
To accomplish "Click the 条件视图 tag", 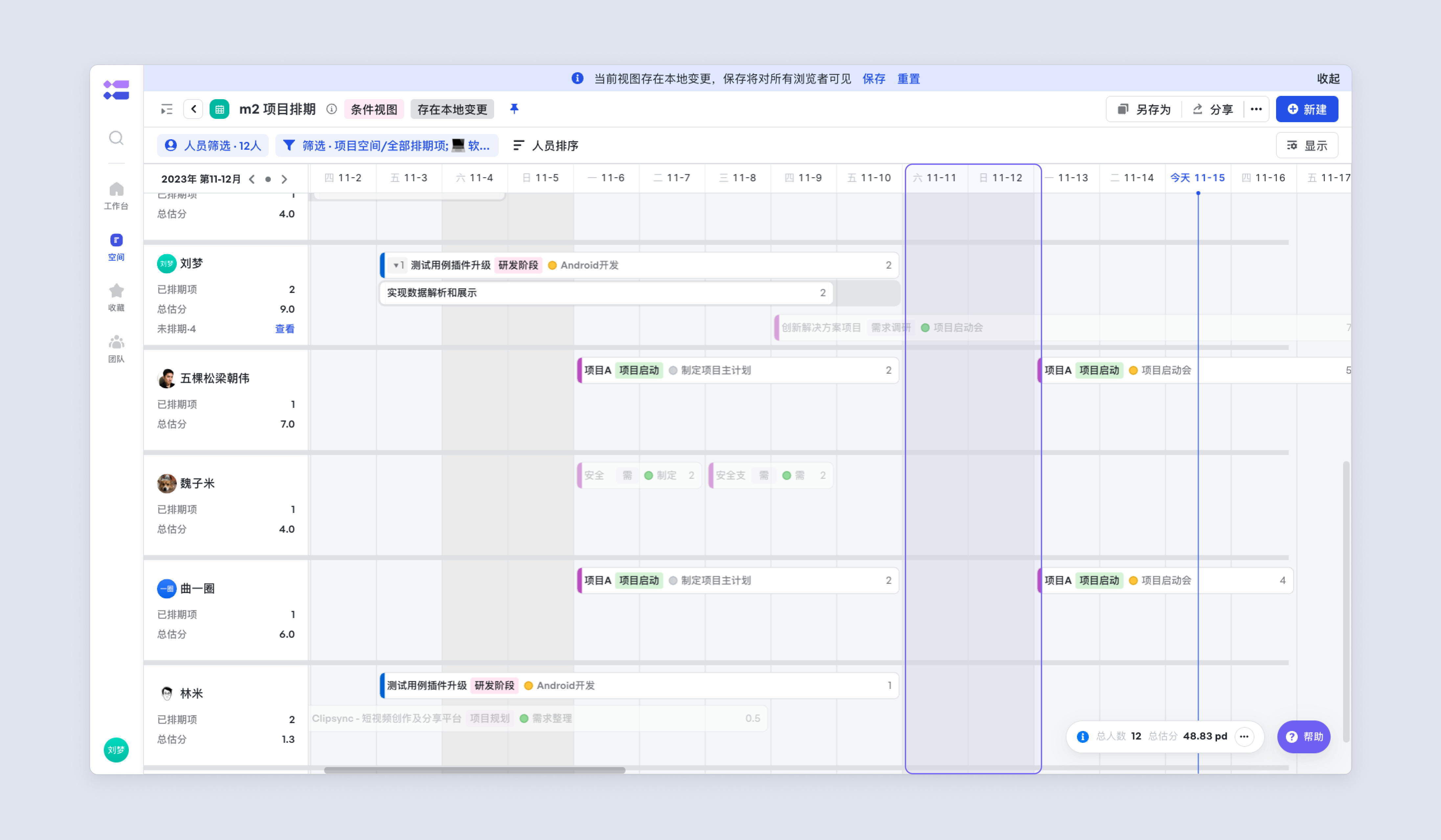I will (x=374, y=109).
